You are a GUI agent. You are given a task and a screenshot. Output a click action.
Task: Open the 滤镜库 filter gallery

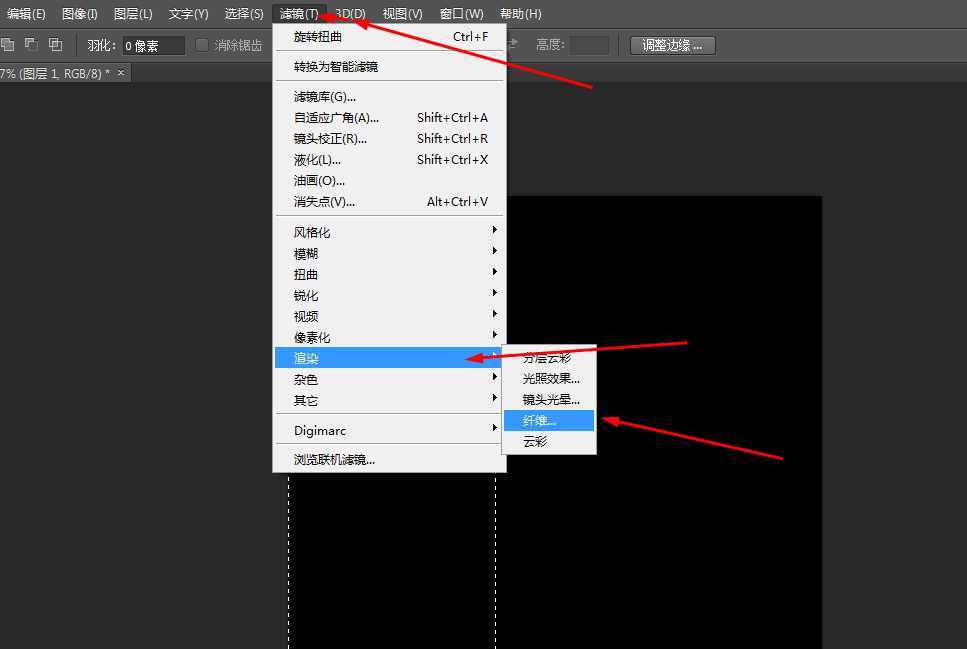pyautogui.click(x=320, y=96)
